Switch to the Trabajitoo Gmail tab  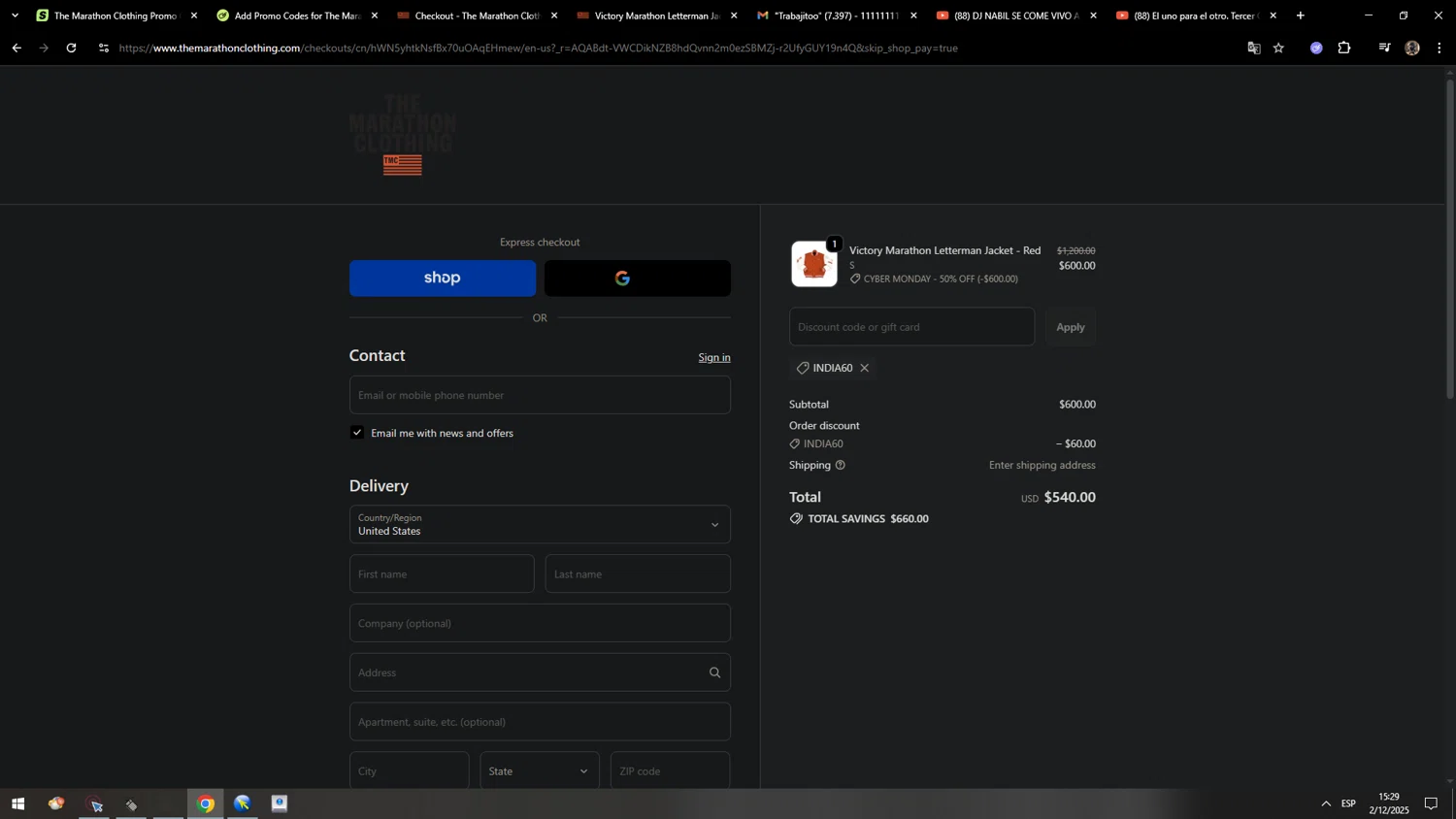pyautogui.click(x=836, y=16)
